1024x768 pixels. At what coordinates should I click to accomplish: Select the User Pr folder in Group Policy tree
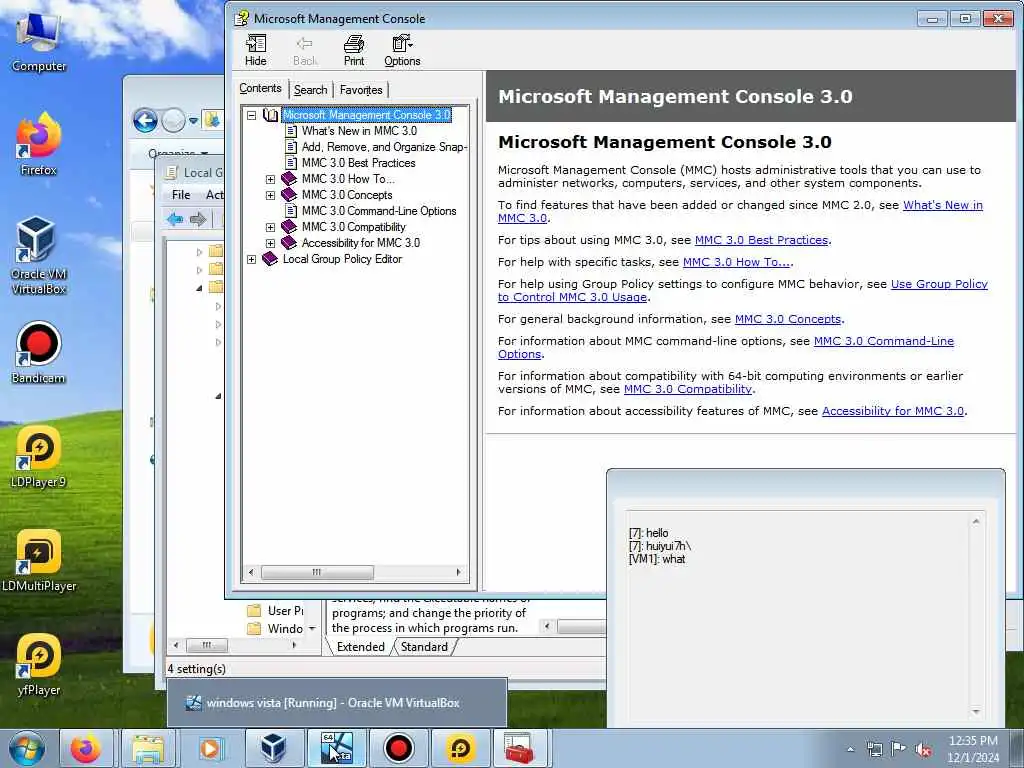[x=275, y=611]
